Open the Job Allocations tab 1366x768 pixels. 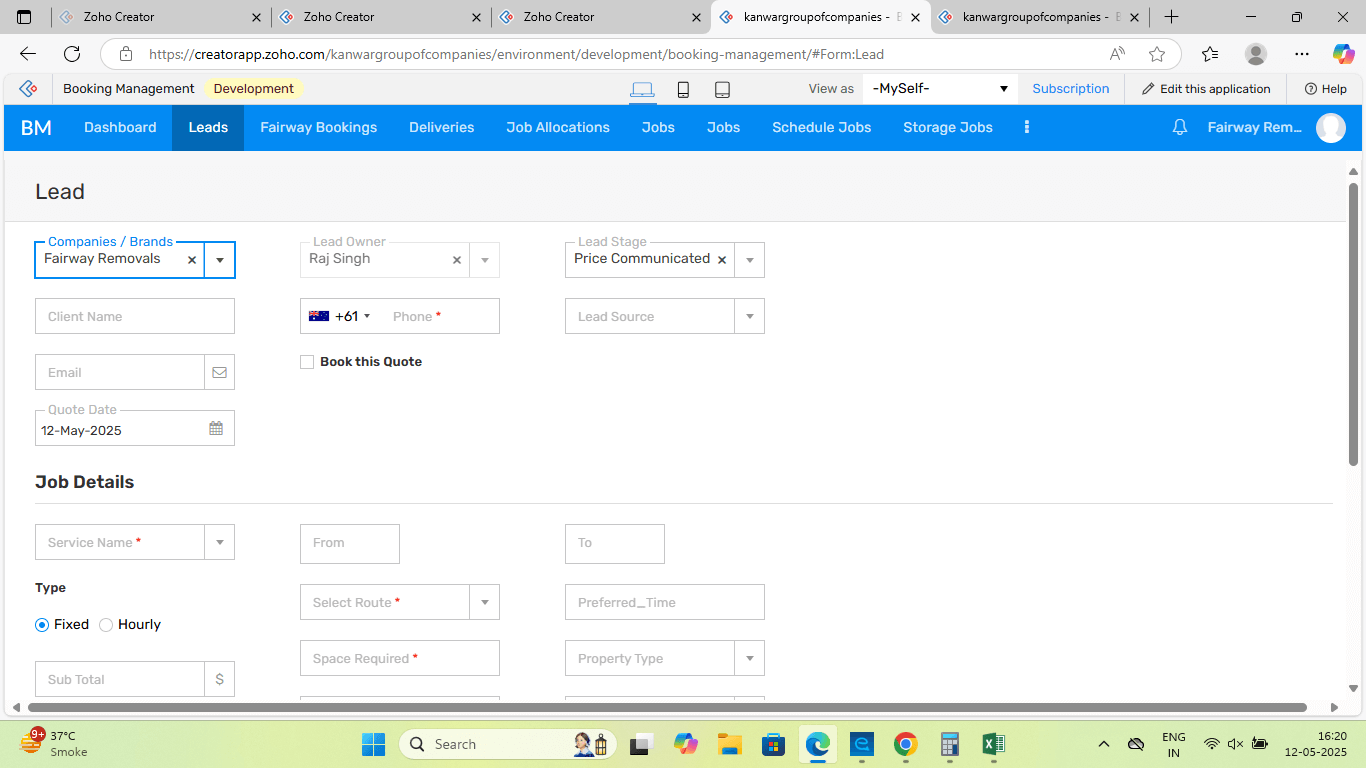click(x=558, y=127)
